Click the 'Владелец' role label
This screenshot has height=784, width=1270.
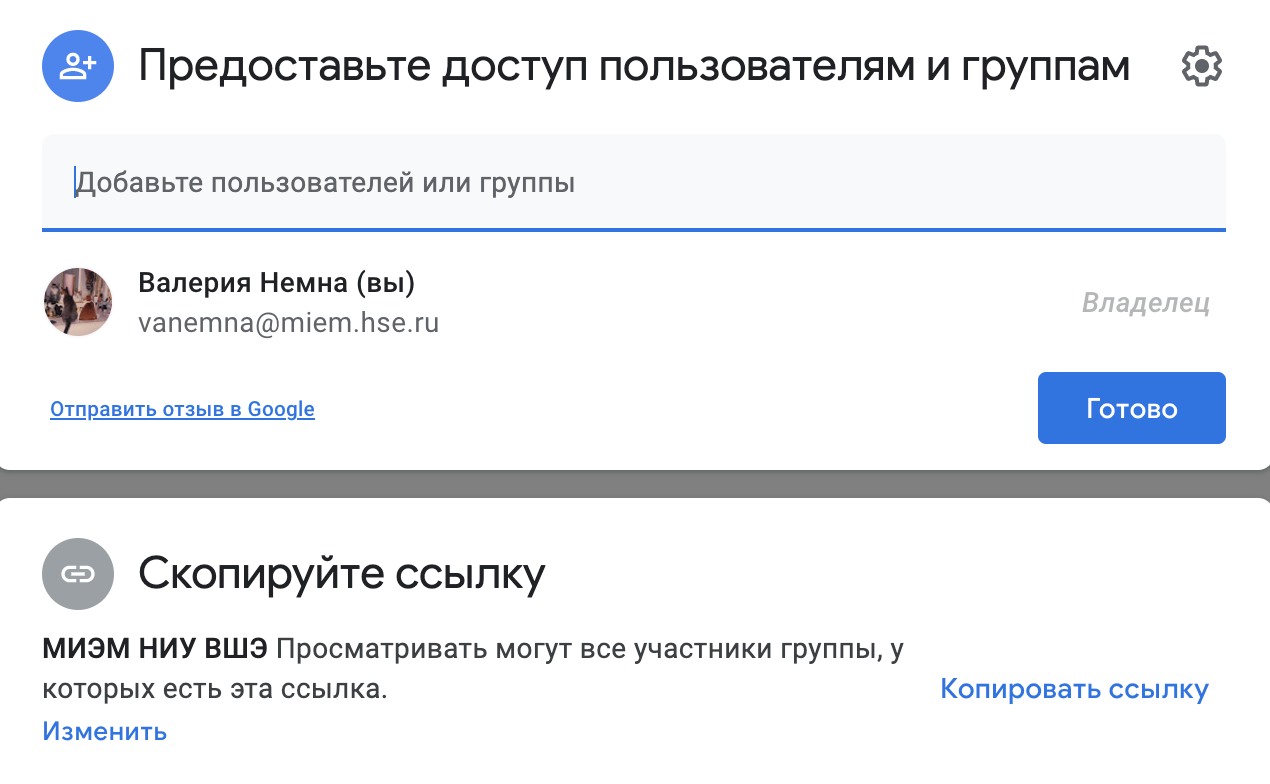click(x=1146, y=303)
